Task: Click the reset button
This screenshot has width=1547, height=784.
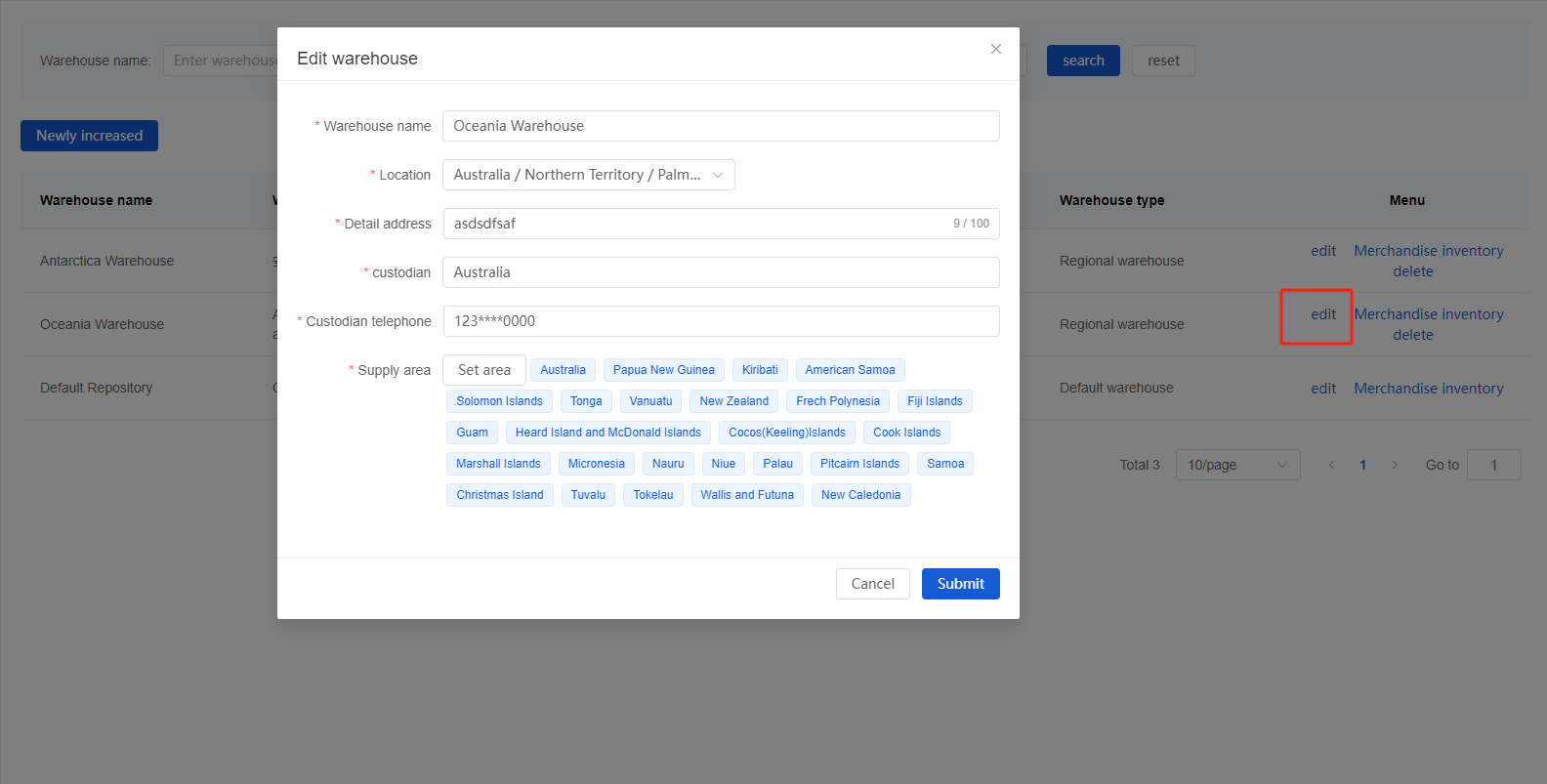Action: click(1163, 61)
